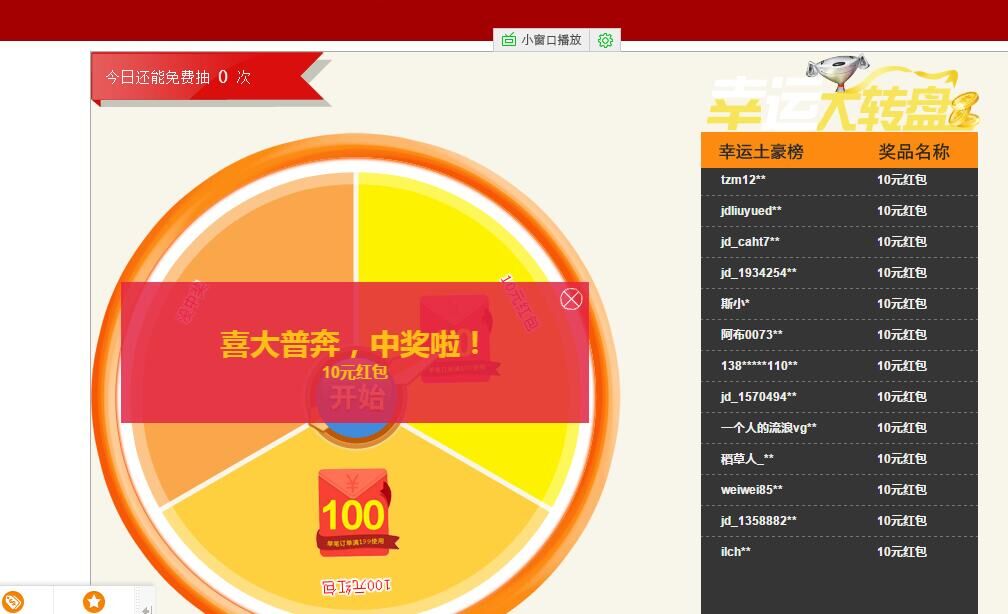The height and width of the screenshot is (614, 1008).
Task: Click the 10元红包 prize label in popup
Action: tap(355, 372)
